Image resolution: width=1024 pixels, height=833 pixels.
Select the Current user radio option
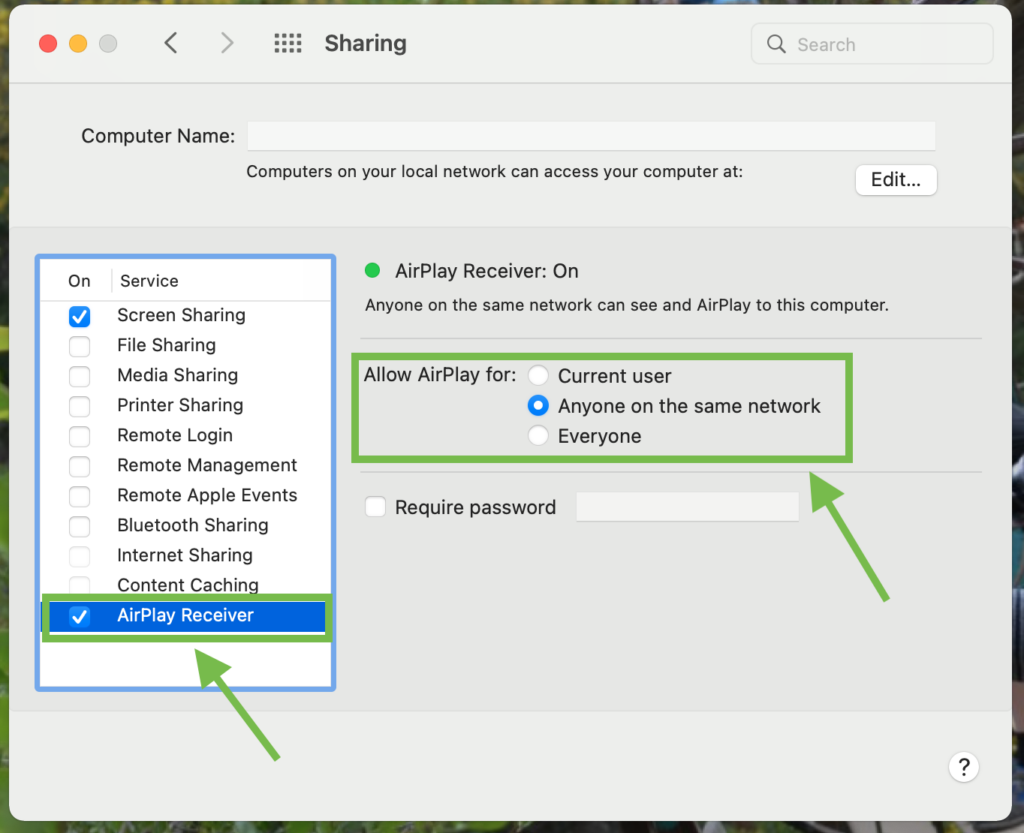pyautogui.click(x=538, y=375)
